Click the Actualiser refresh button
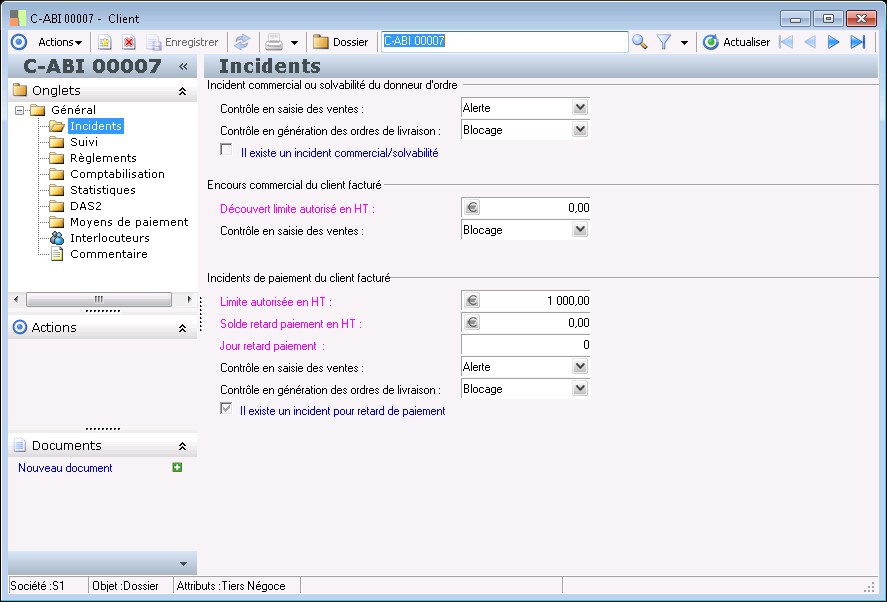 (737, 42)
